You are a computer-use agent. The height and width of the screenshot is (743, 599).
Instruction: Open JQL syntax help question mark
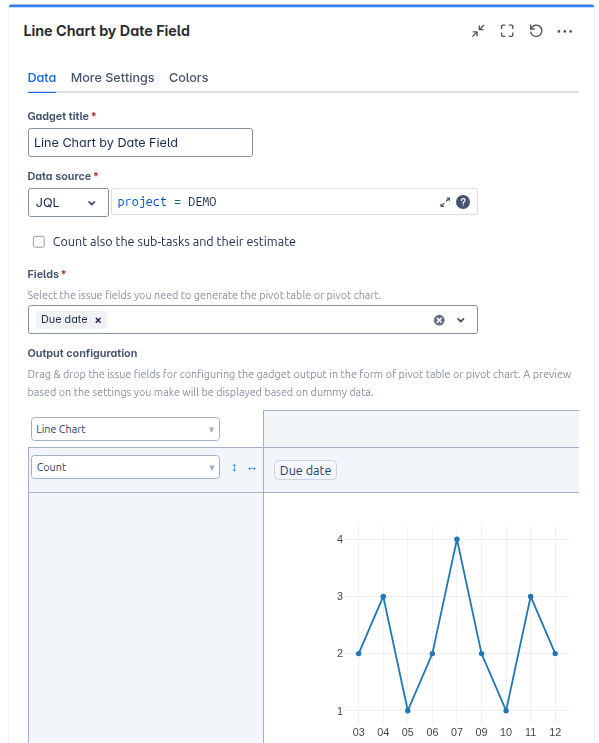point(463,202)
